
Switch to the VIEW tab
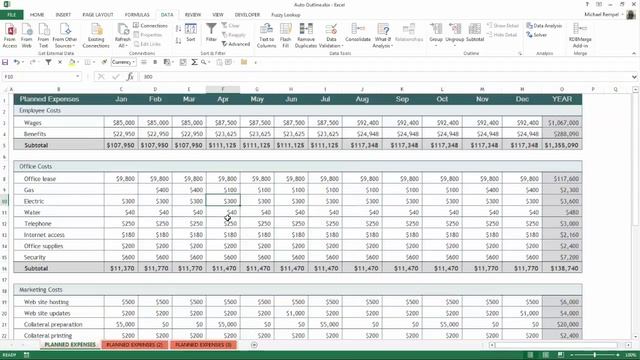218,15
